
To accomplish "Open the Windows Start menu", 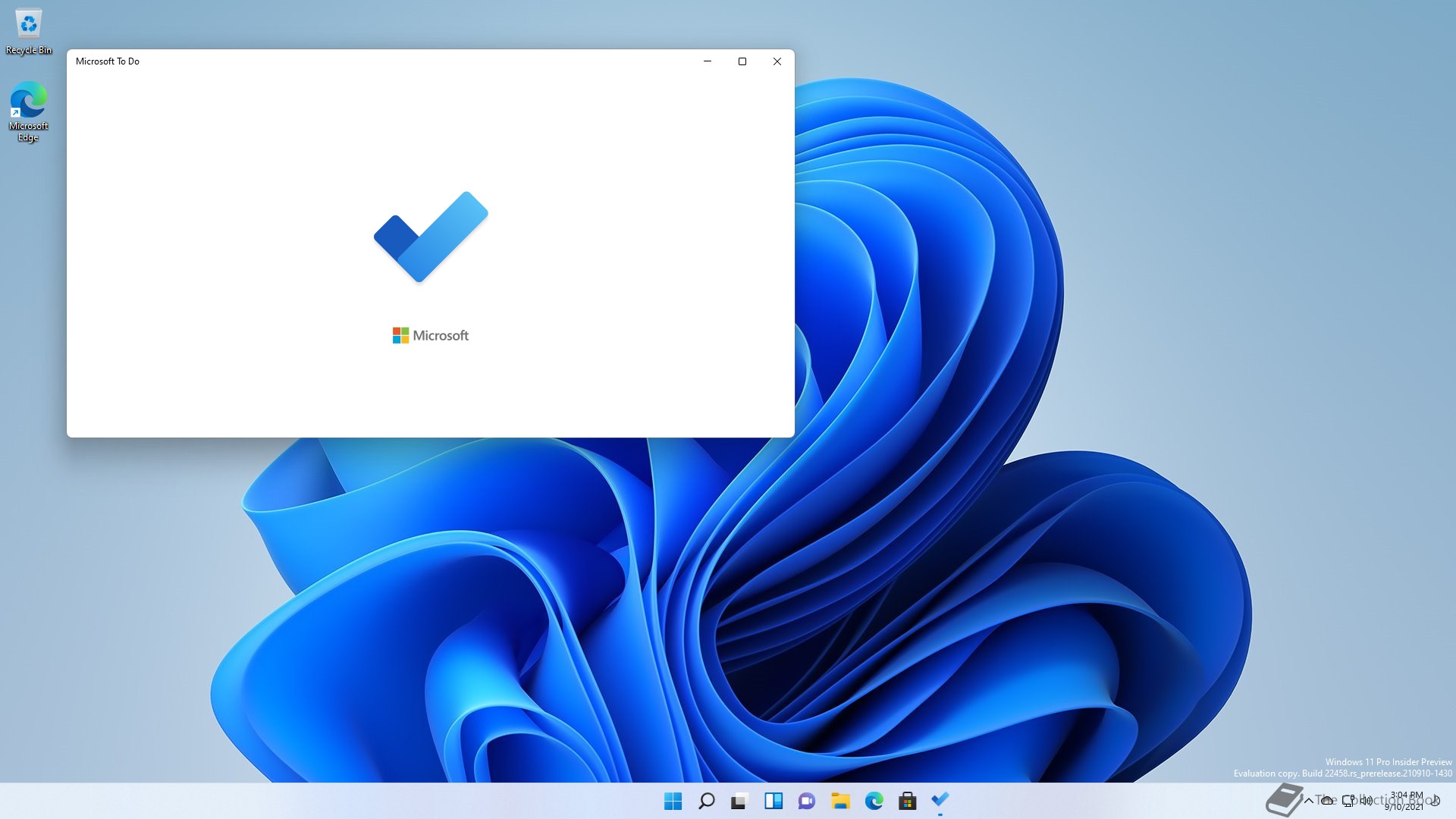I will coord(673,801).
